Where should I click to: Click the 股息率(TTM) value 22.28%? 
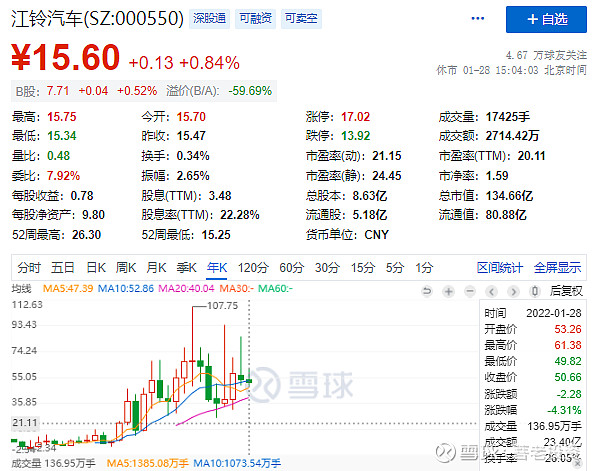240,215
